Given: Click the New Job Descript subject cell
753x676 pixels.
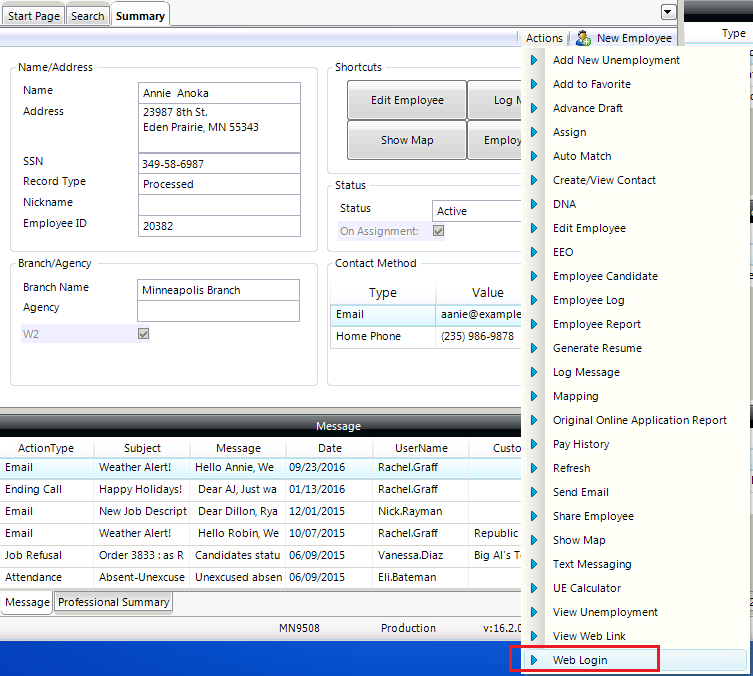Looking at the screenshot, I should [142, 511].
